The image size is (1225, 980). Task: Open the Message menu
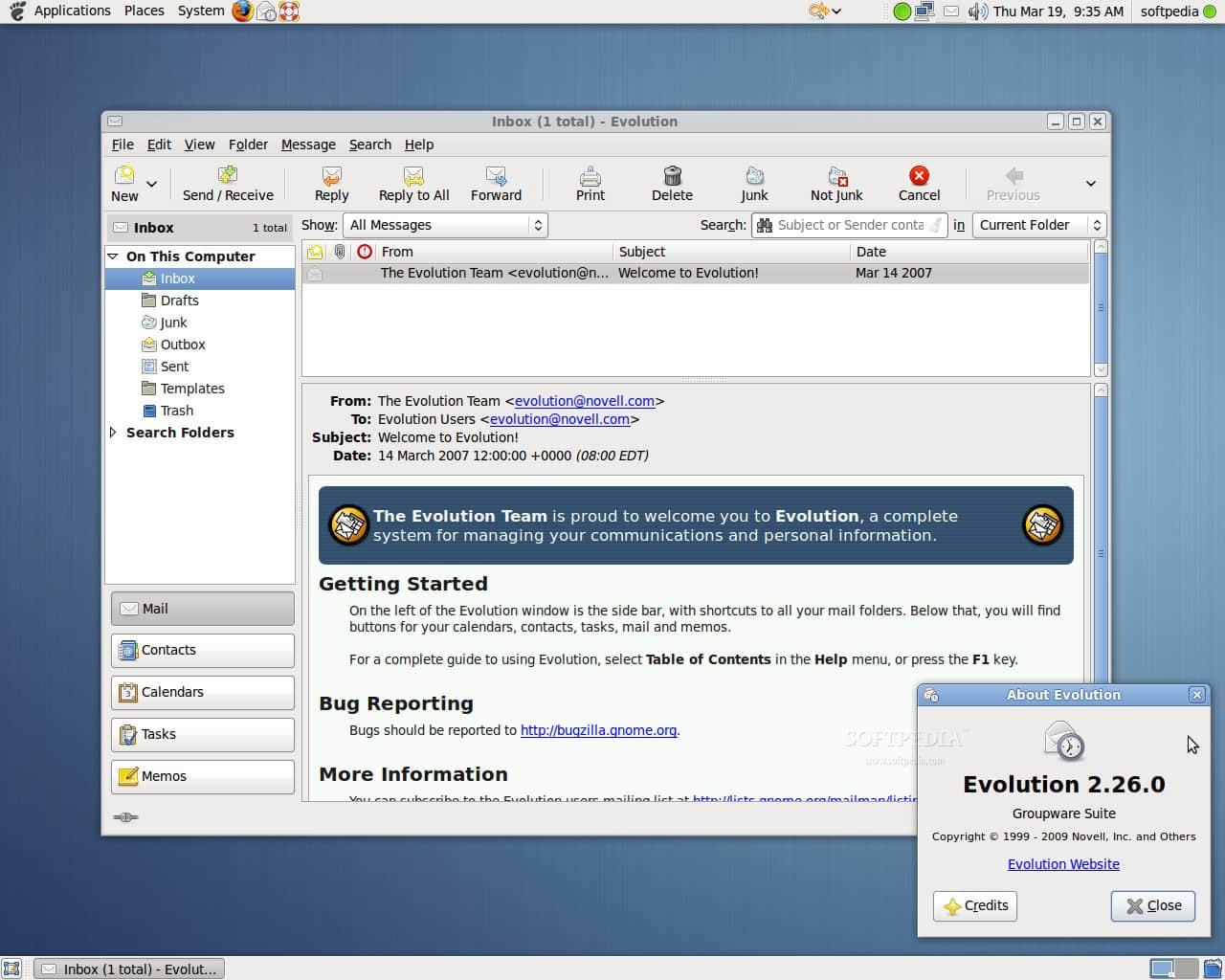[307, 145]
